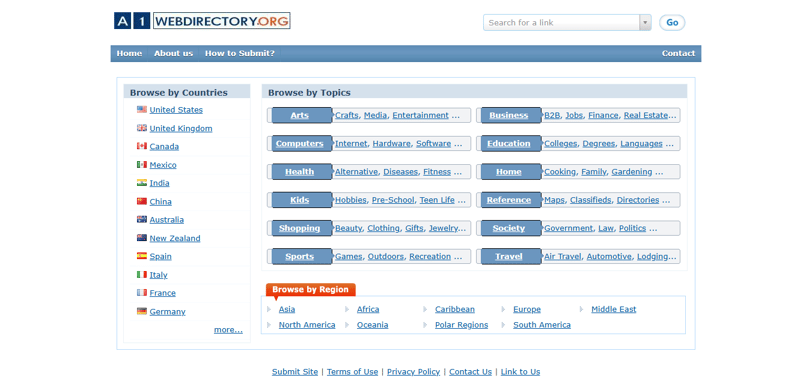The height and width of the screenshot is (384, 812).
Task: Open the Kids topic button
Action: coord(301,200)
